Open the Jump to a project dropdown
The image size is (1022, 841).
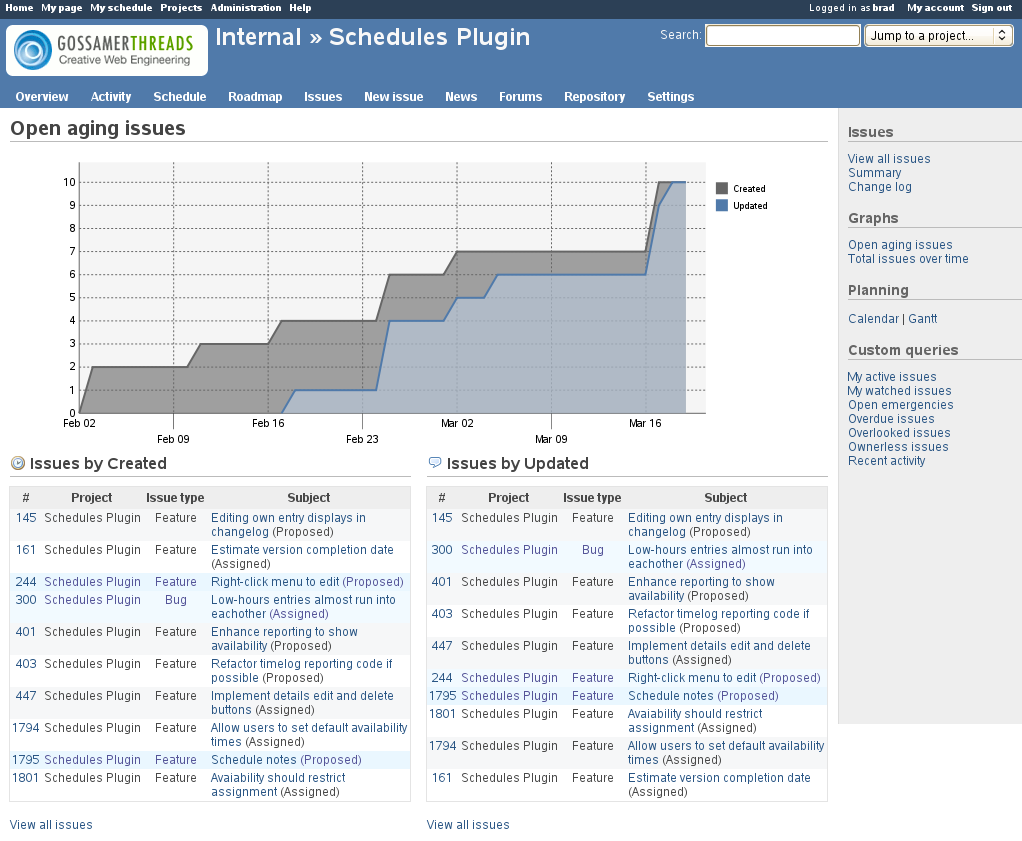click(939, 36)
